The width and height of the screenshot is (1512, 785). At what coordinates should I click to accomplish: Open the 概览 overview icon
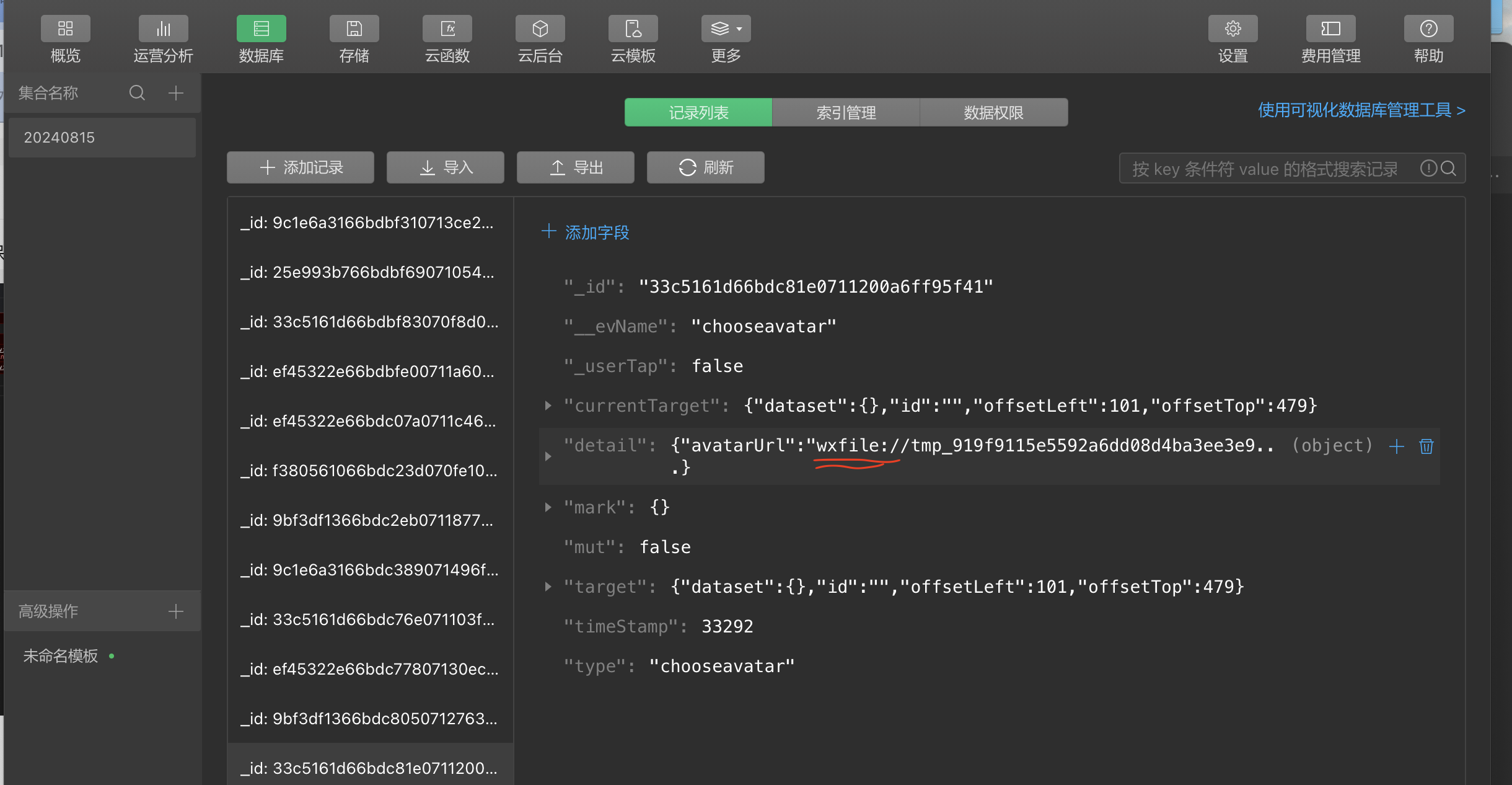65,29
